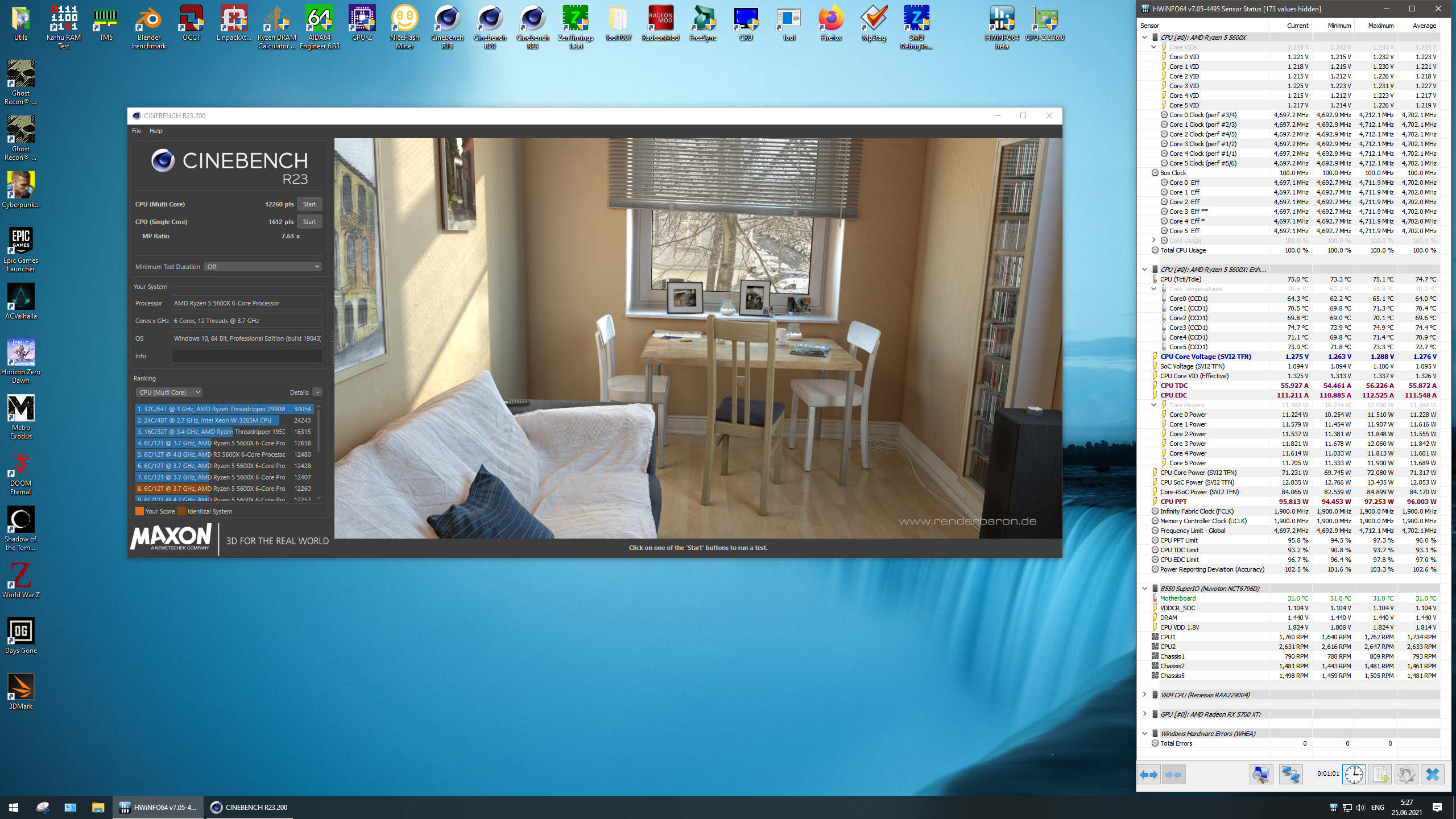The height and width of the screenshot is (819, 1456).
Task: Open Minimum Test Duration dropdown
Action: [x=263, y=267]
